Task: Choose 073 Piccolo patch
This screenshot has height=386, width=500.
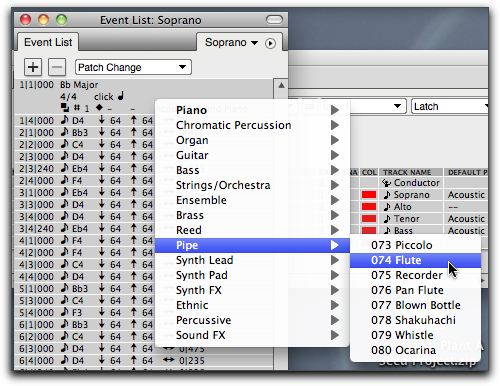Action: (x=415, y=245)
